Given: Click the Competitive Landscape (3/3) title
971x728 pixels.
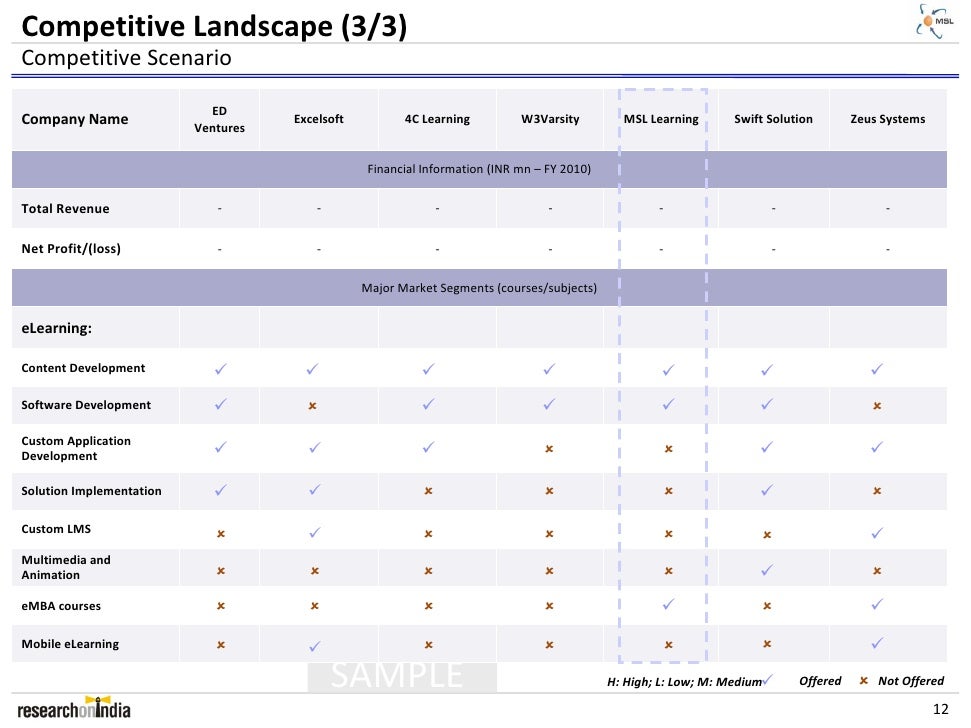Looking at the screenshot, I should coord(214,26).
